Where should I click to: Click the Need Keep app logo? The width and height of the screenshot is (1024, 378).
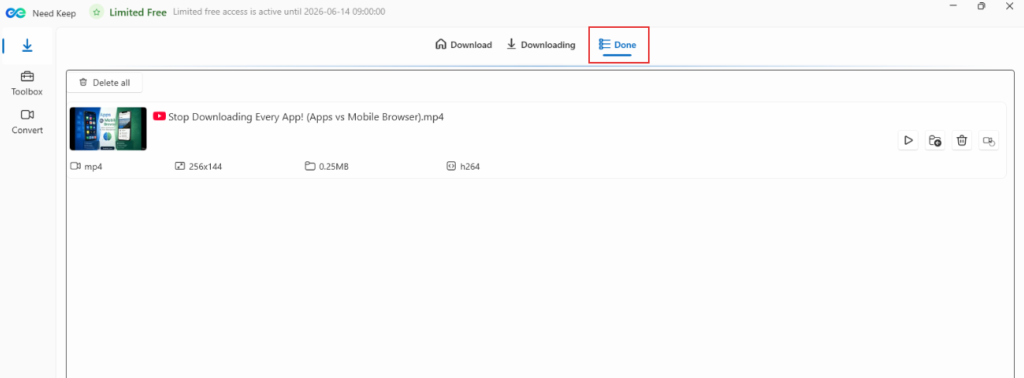point(16,13)
